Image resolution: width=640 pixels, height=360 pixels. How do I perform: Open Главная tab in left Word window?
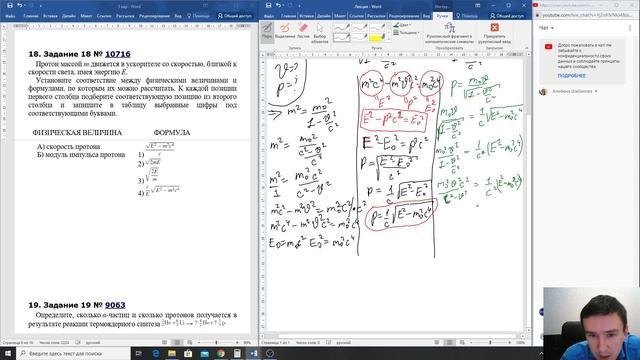click(31, 16)
